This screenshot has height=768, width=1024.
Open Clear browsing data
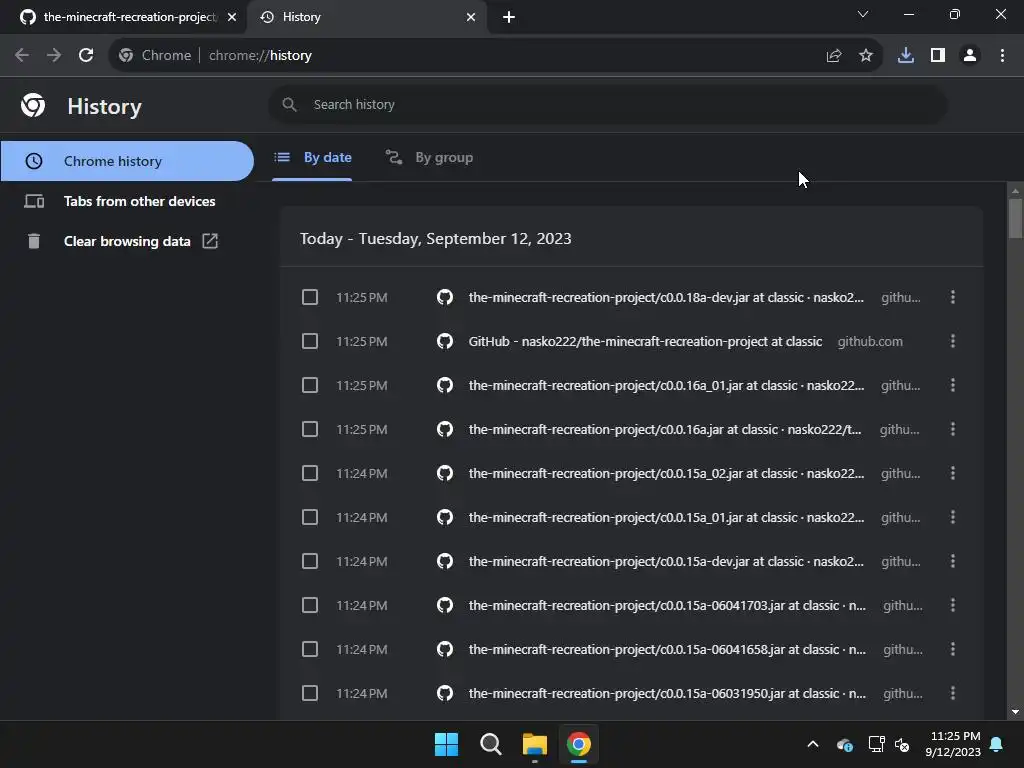[x=127, y=241]
